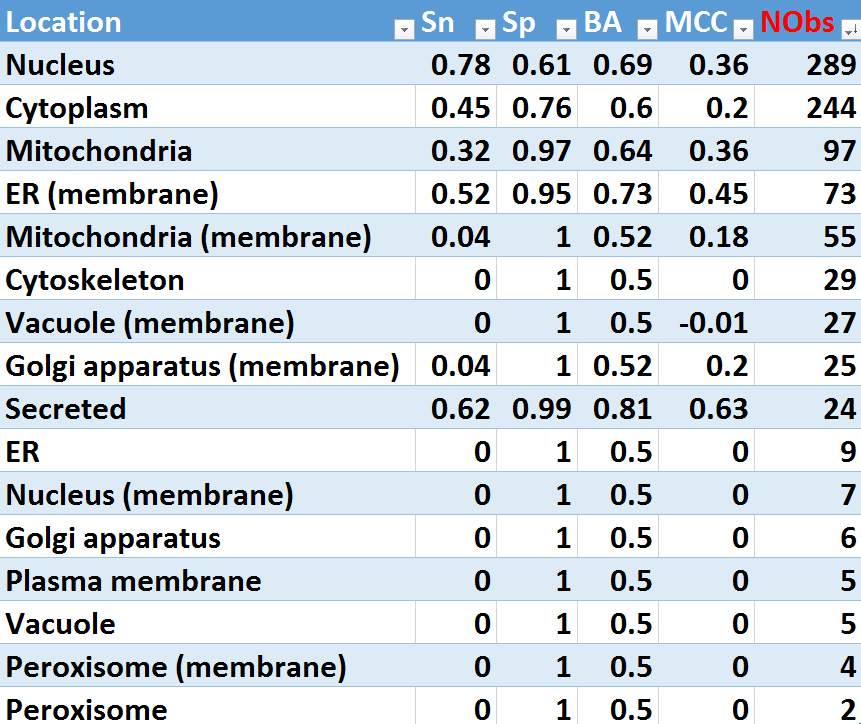Click the Secreted location cell

(66, 409)
